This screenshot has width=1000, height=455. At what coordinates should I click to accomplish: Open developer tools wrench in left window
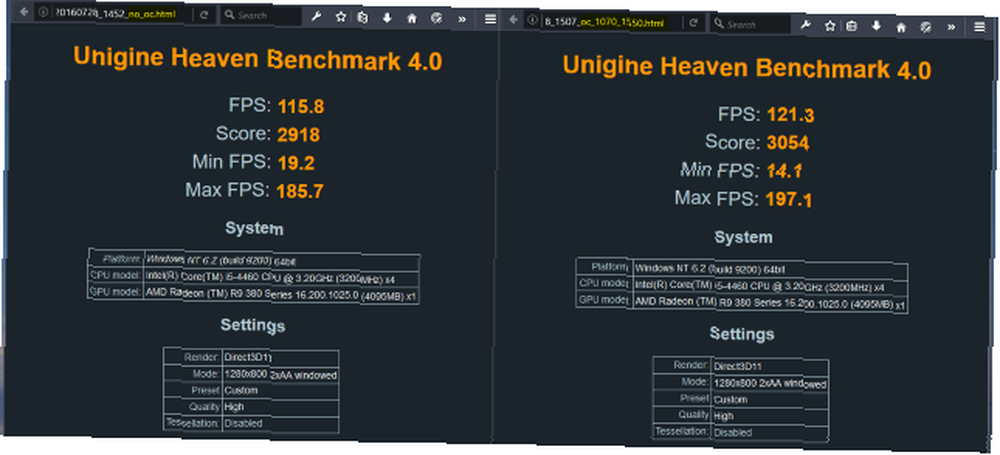tap(316, 17)
